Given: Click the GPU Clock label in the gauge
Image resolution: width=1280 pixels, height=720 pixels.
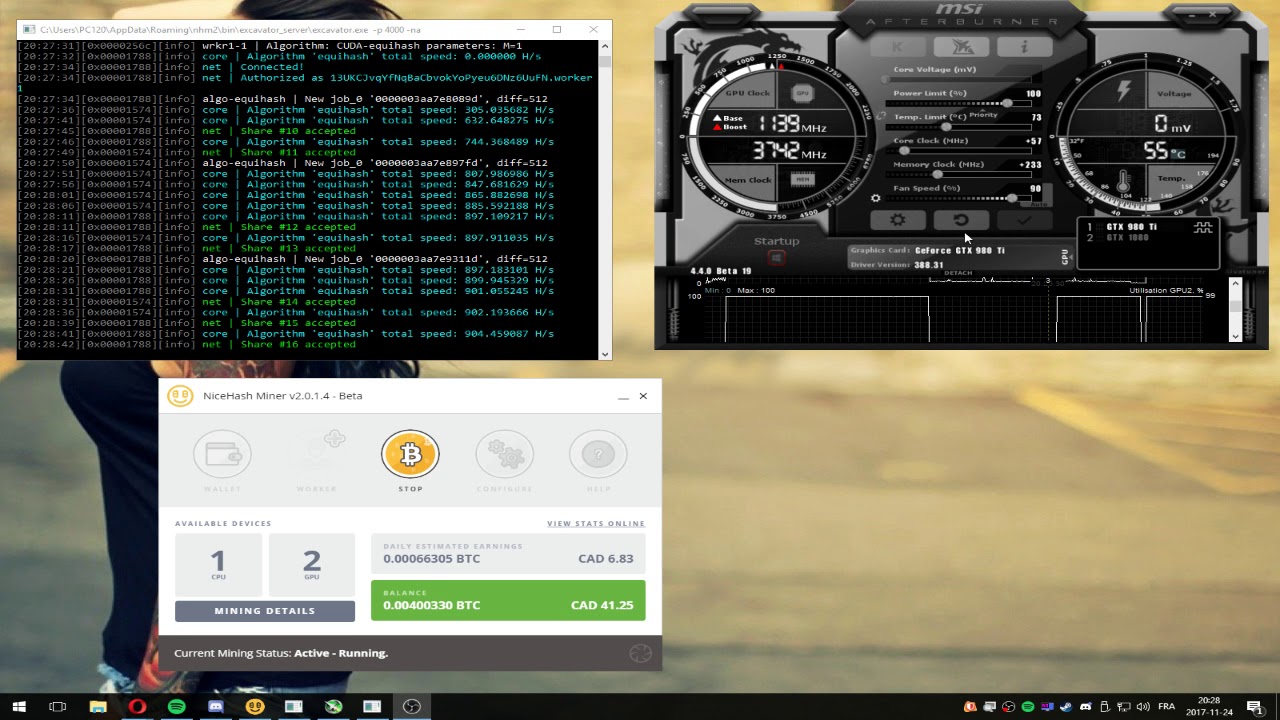Looking at the screenshot, I should tap(747, 93).
